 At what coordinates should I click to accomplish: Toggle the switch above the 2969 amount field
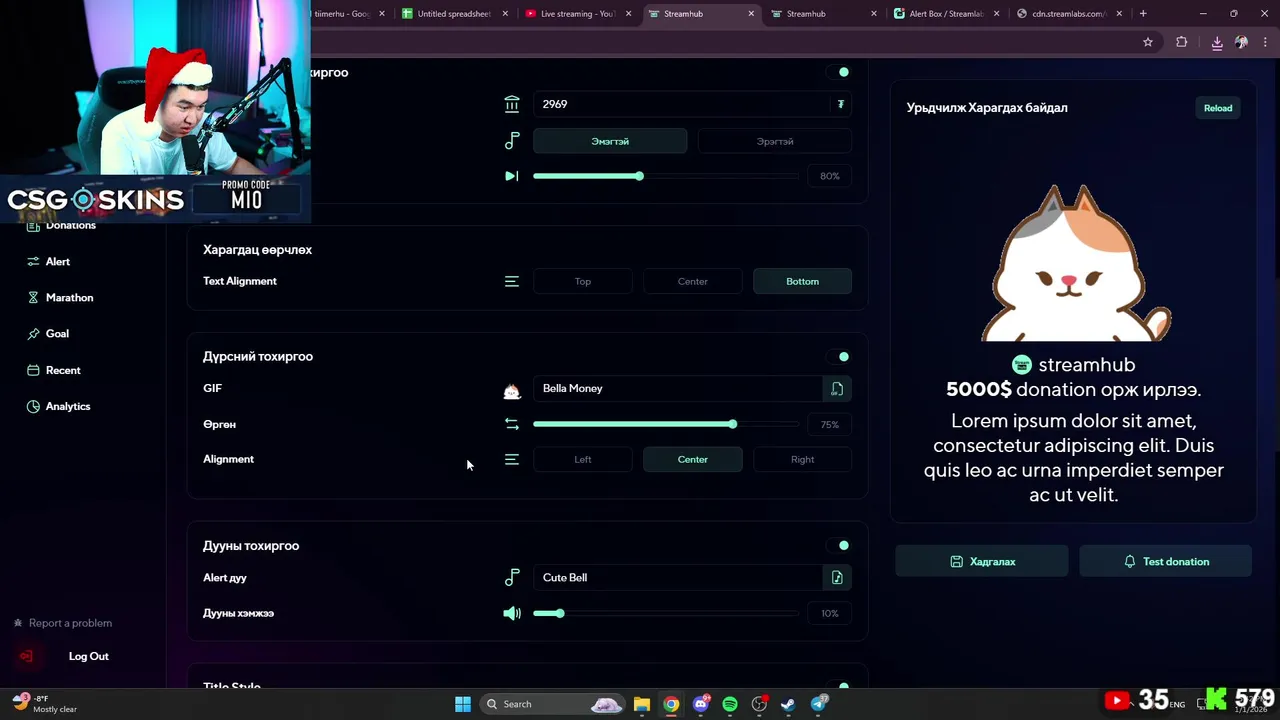pos(838,72)
